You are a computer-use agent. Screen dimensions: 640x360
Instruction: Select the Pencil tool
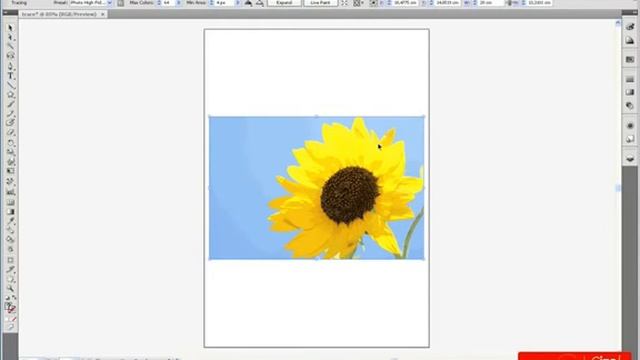[x=10, y=113]
